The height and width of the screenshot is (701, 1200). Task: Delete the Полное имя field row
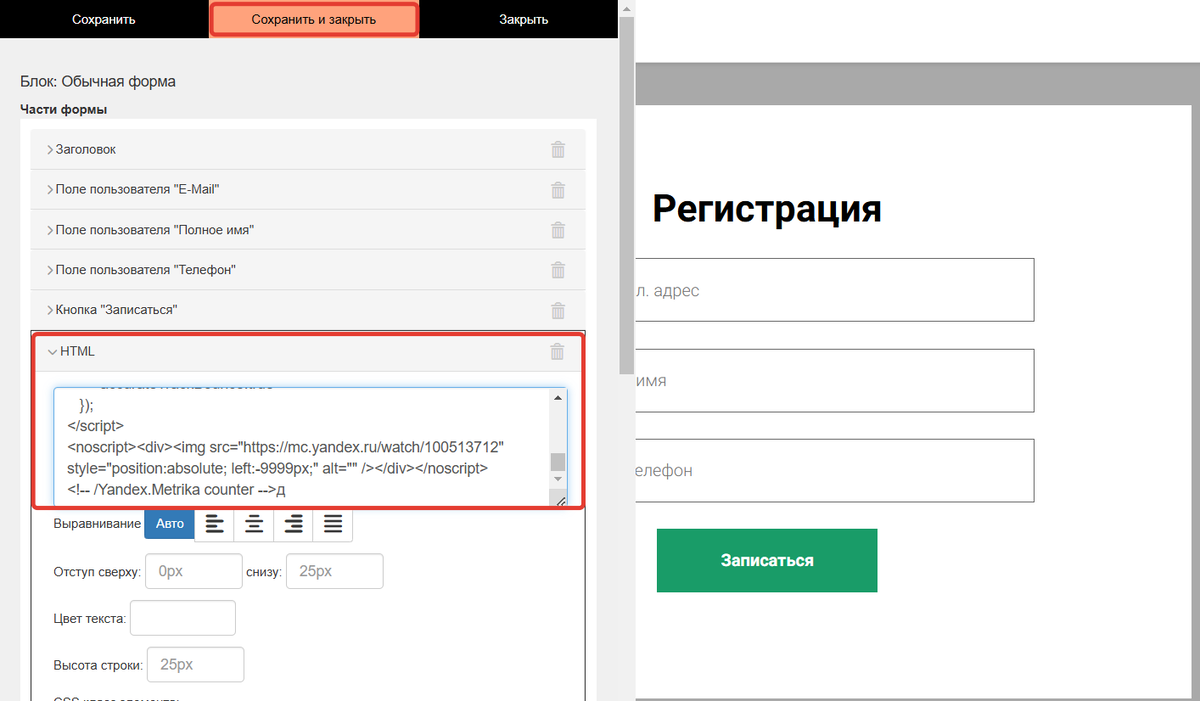tap(558, 230)
